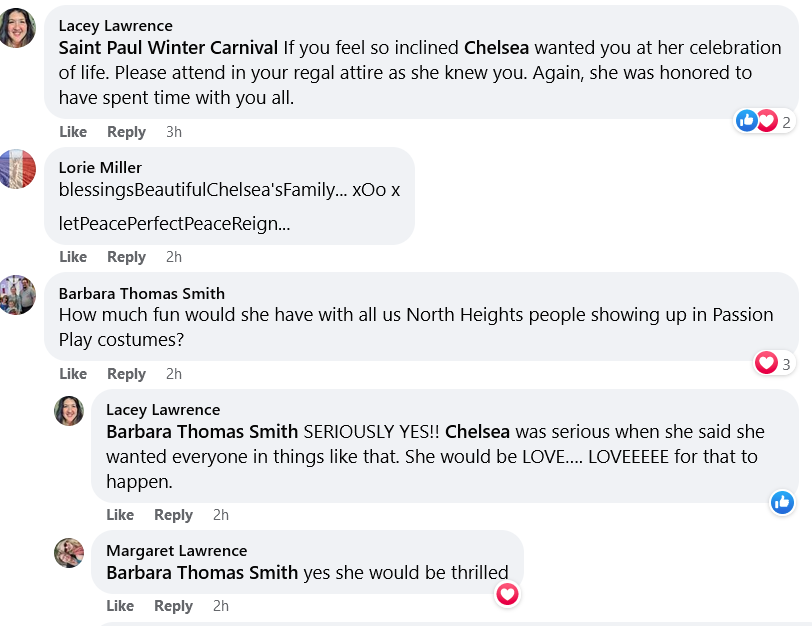This screenshot has width=812, height=626.
Task: Reply to Barbara Thomas Smith's Passion Play comment
Action: (126, 374)
